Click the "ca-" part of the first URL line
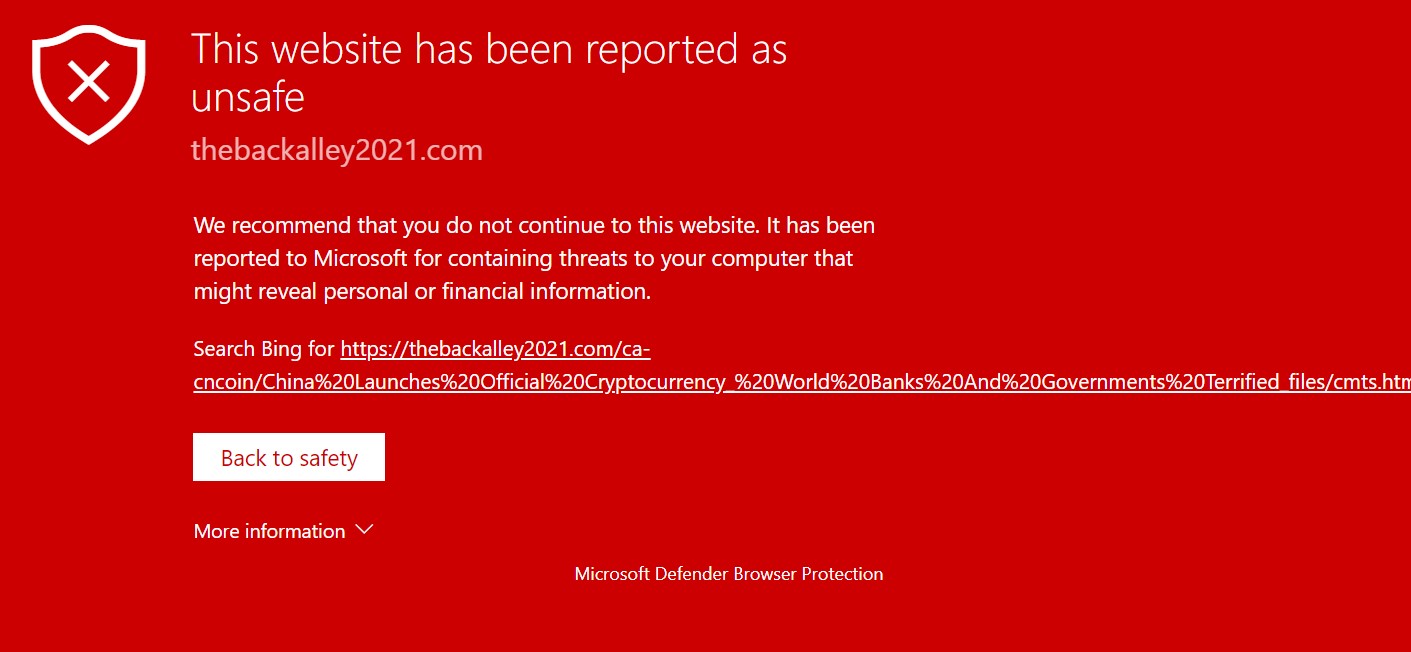1411x652 pixels. [636, 349]
